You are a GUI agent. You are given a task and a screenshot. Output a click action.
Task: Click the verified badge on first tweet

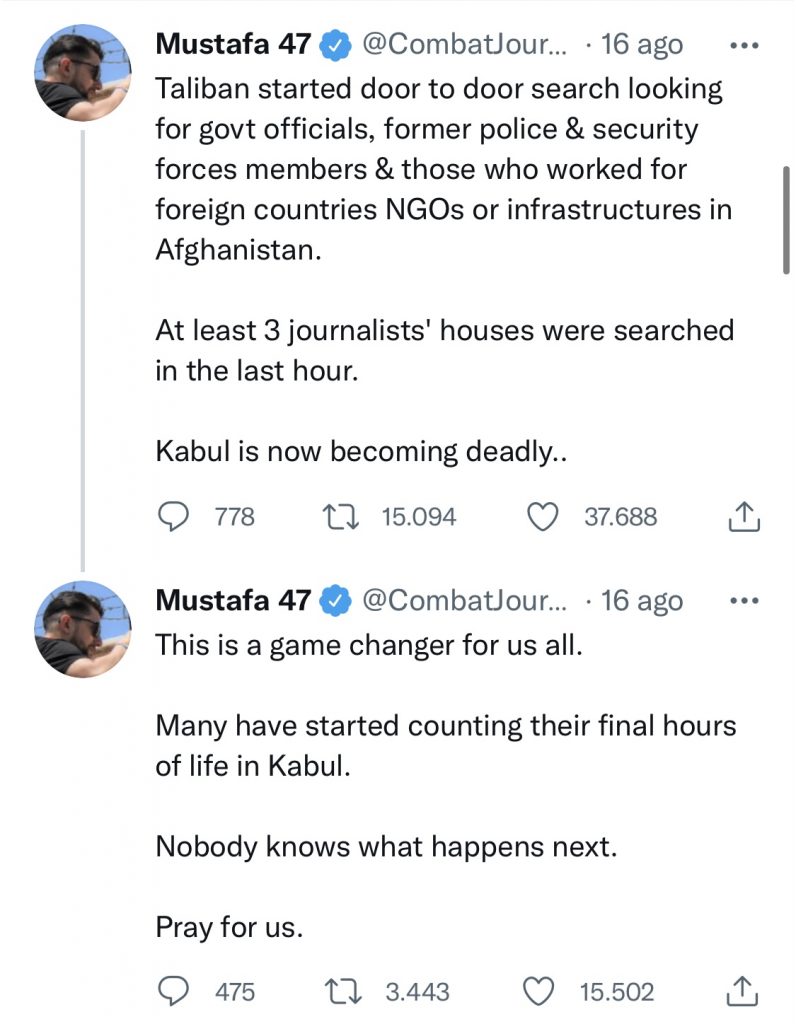(x=333, y=46)
